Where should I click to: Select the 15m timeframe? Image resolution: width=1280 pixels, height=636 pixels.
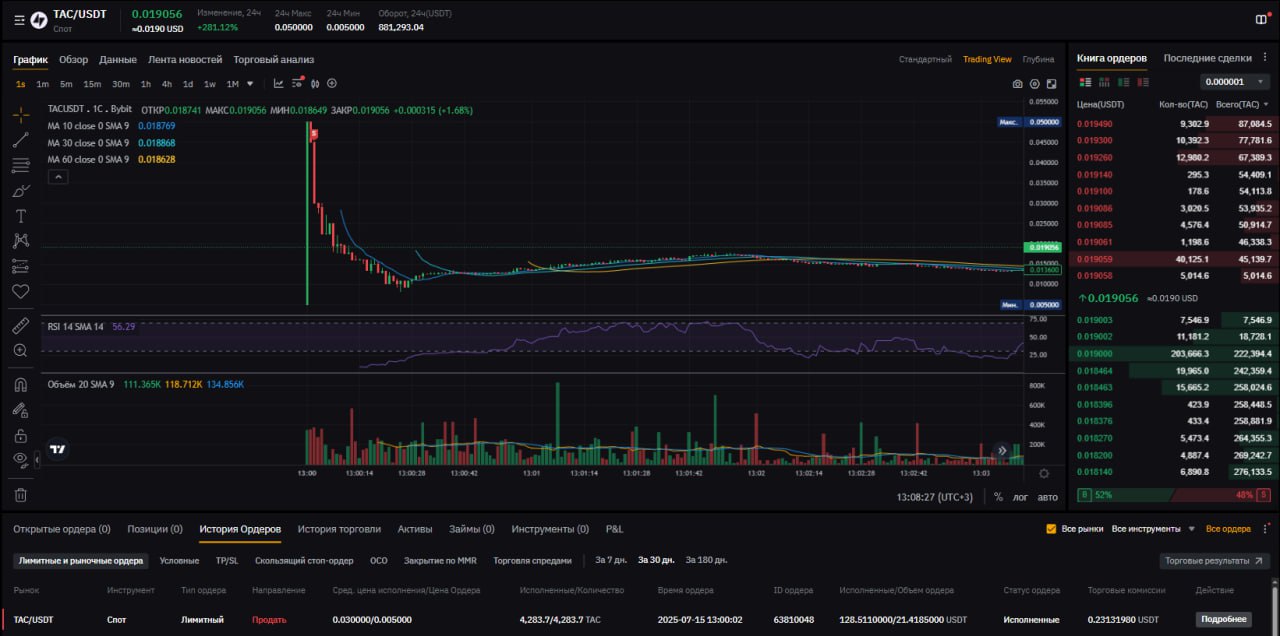coord(92,84)
